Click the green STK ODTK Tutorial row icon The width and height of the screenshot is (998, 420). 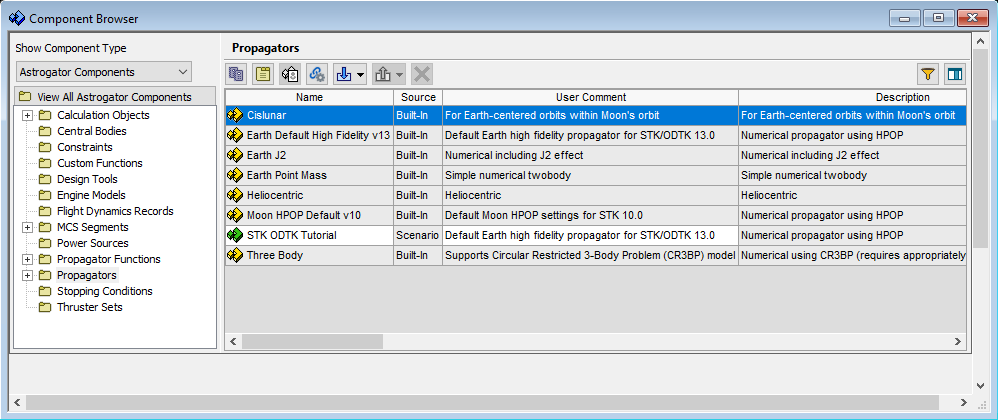coord(235,235)
